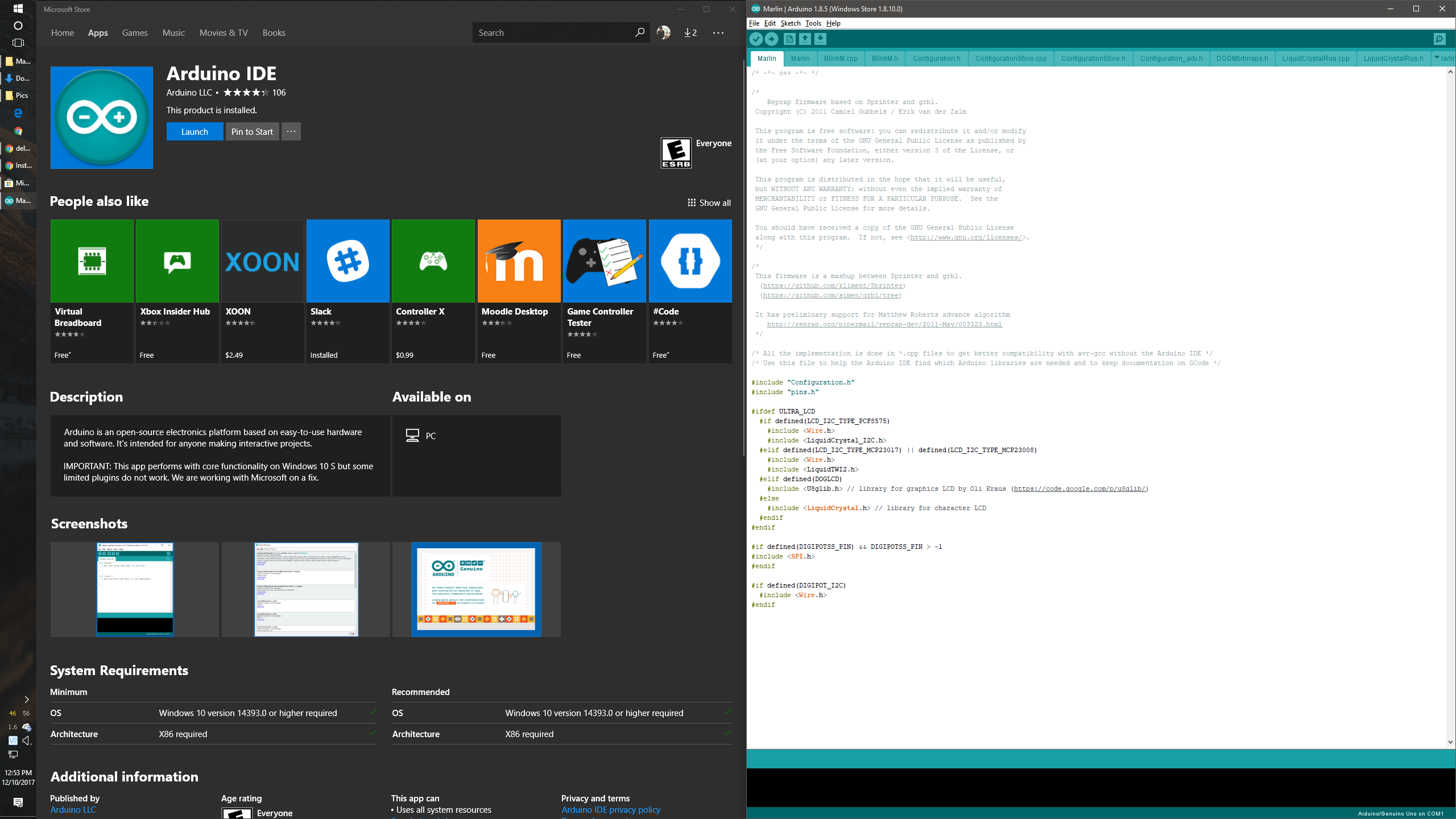Open the Edit menu in Arduino
This screenshot has height=819, width=1456.
pos(770,23)
